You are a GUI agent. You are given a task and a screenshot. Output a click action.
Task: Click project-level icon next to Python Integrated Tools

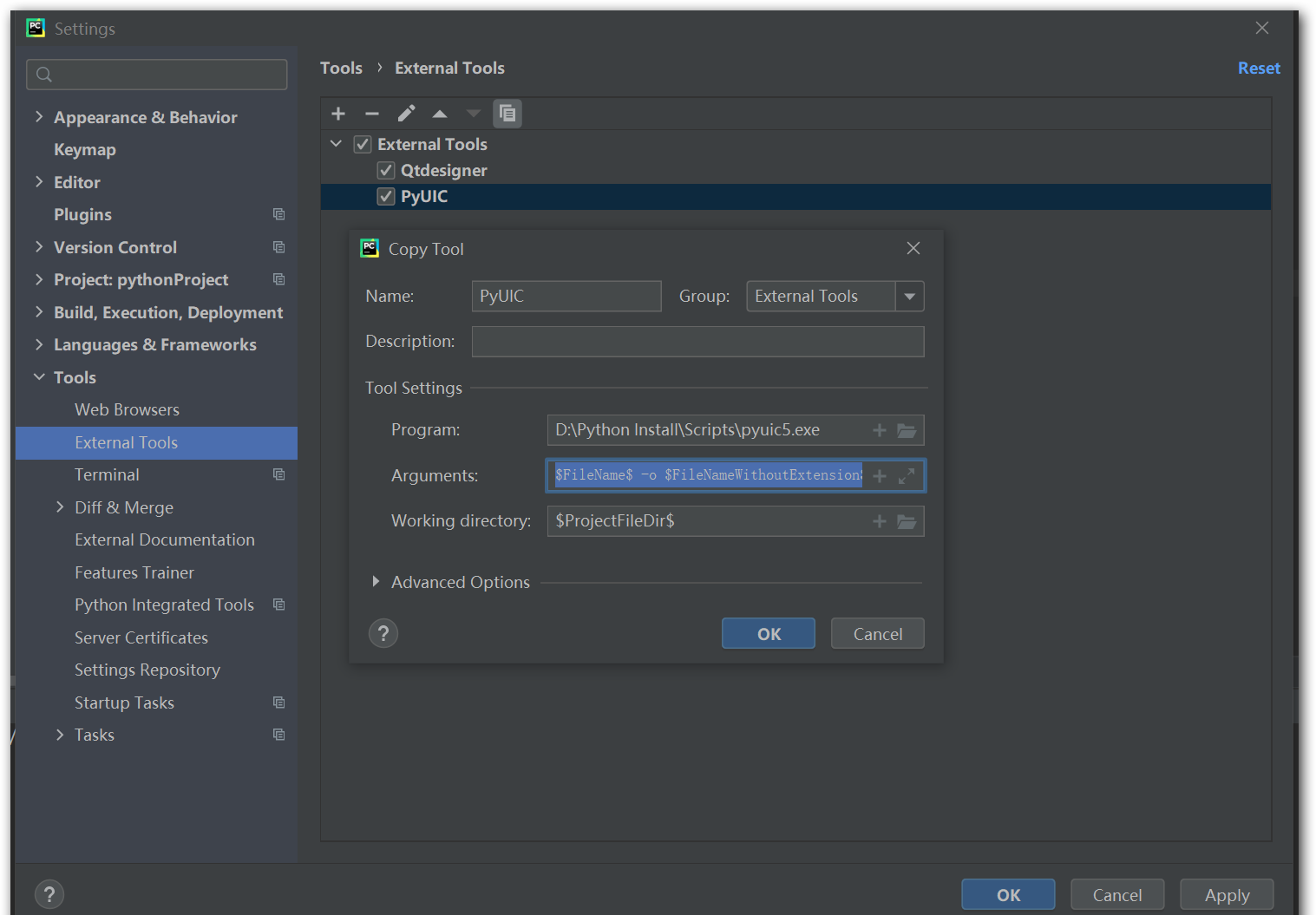pyautogui.click(x=278, y=605)
